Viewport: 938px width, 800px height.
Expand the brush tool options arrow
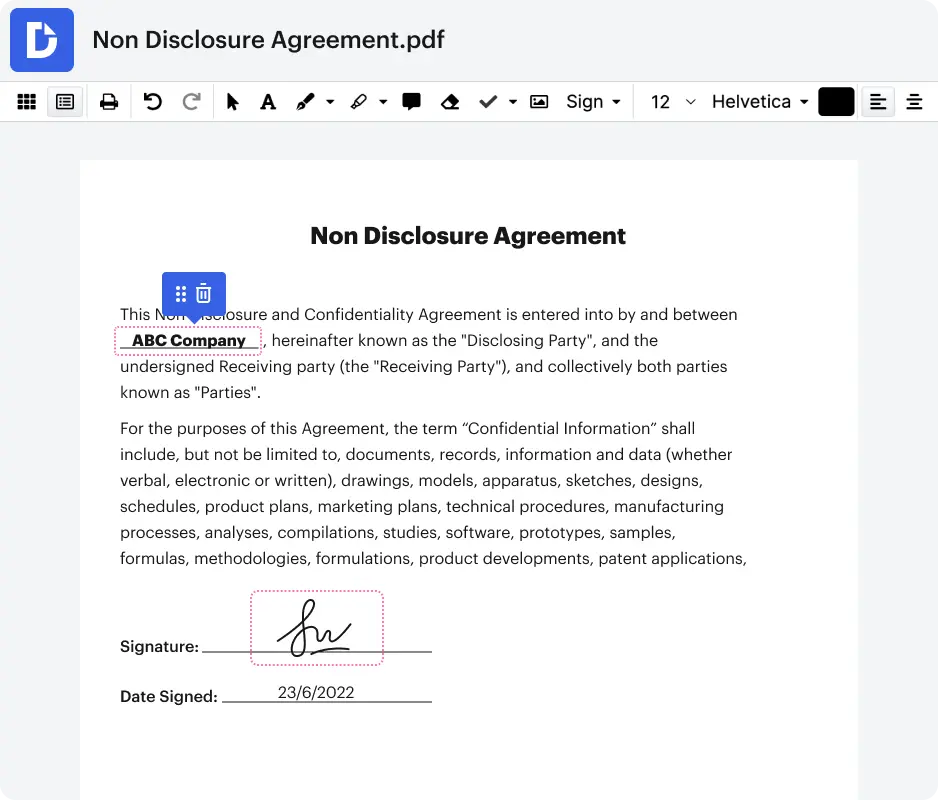click(x=330, y=102)
